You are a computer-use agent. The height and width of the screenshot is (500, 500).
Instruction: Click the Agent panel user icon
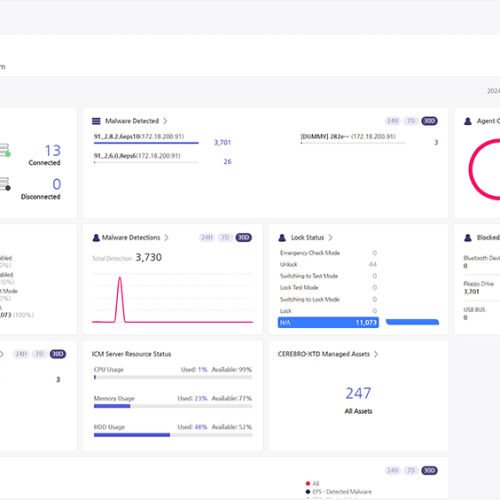pyautogui.click(x=468, y=121)
